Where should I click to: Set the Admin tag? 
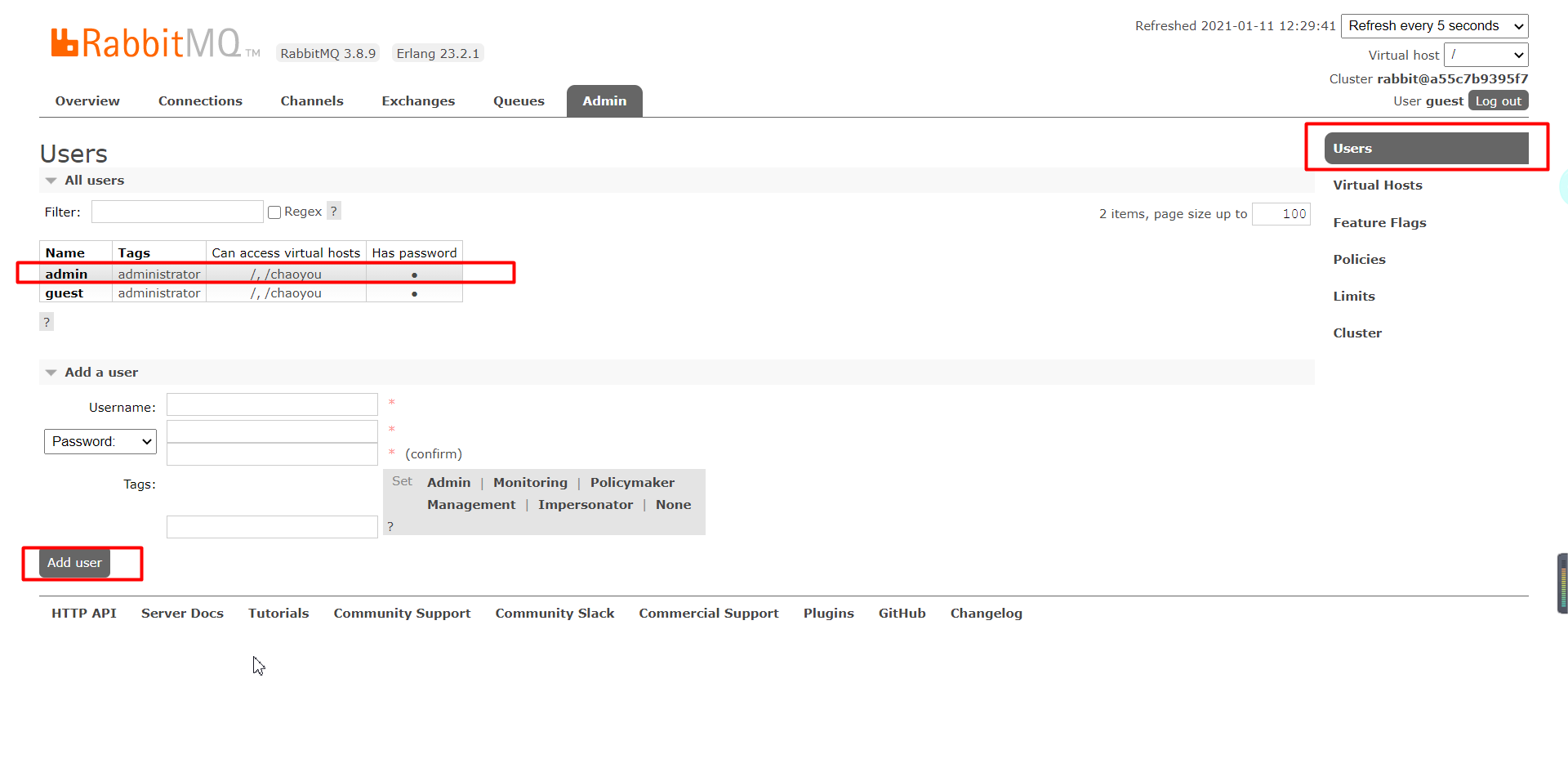click(x=448, y=483)
